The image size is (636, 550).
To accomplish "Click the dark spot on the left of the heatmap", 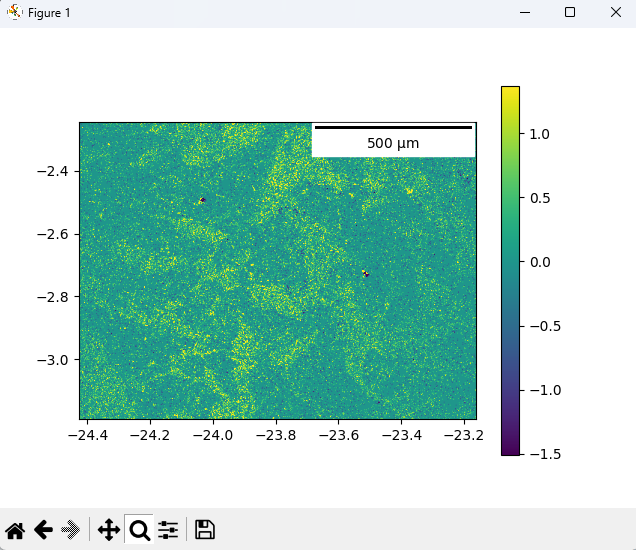I will 202,200.
